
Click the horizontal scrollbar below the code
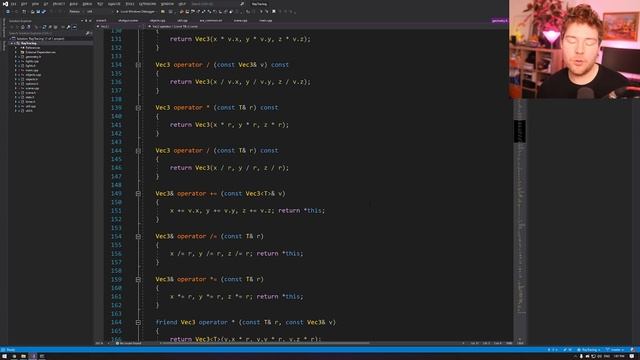tap(265, 343)
